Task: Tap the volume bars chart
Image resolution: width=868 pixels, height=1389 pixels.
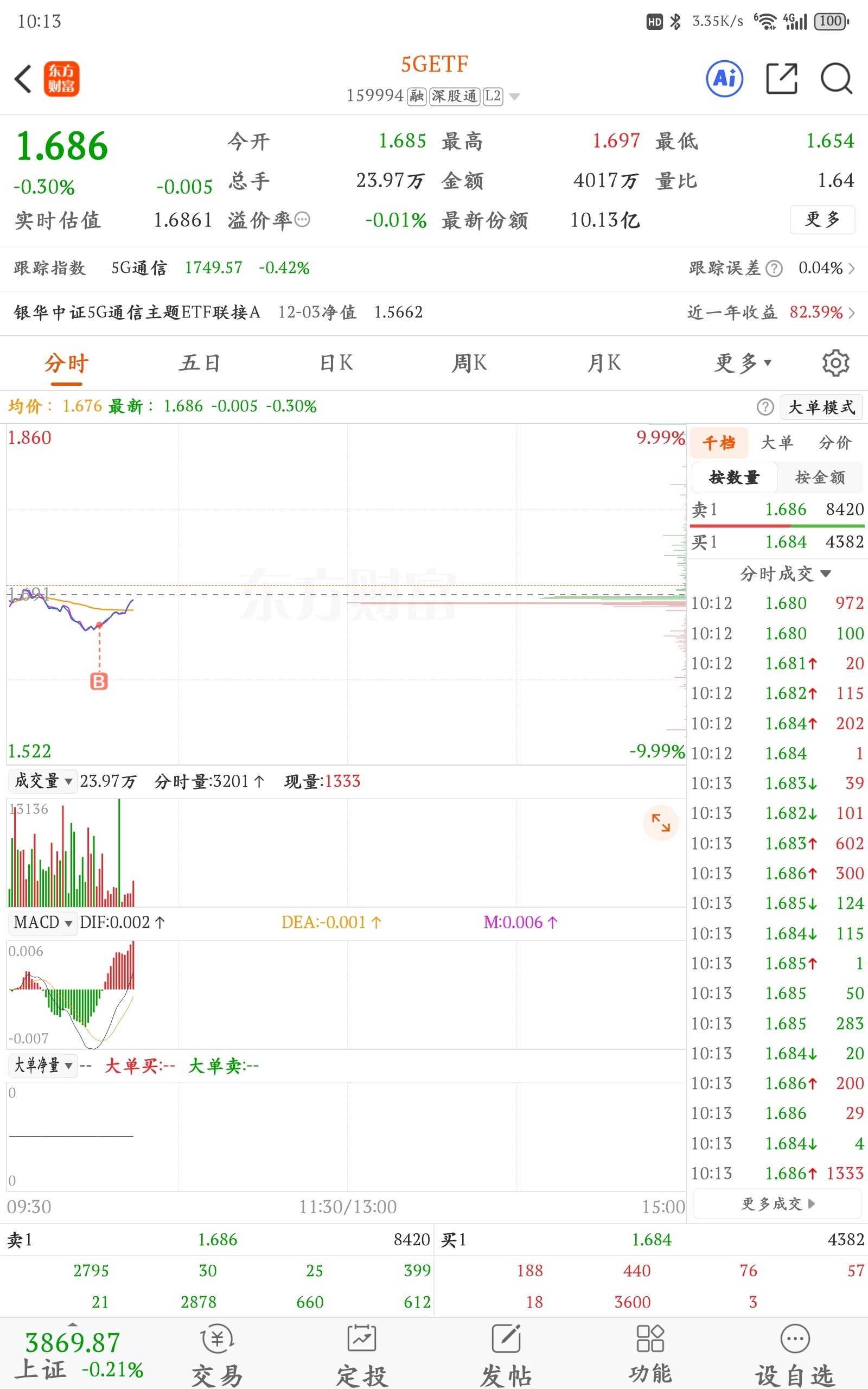Action: [x=71, y=853]
